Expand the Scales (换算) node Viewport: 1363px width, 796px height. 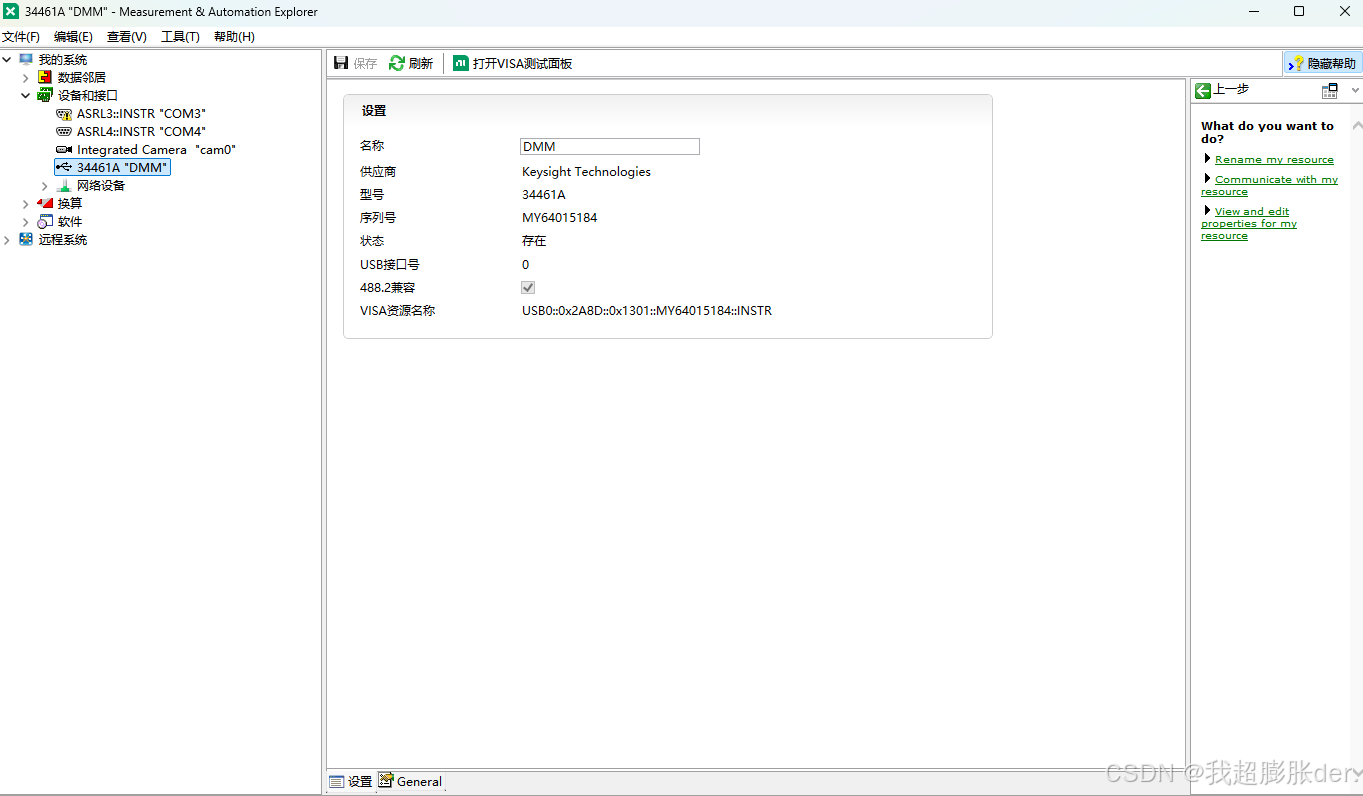[26, 204]
